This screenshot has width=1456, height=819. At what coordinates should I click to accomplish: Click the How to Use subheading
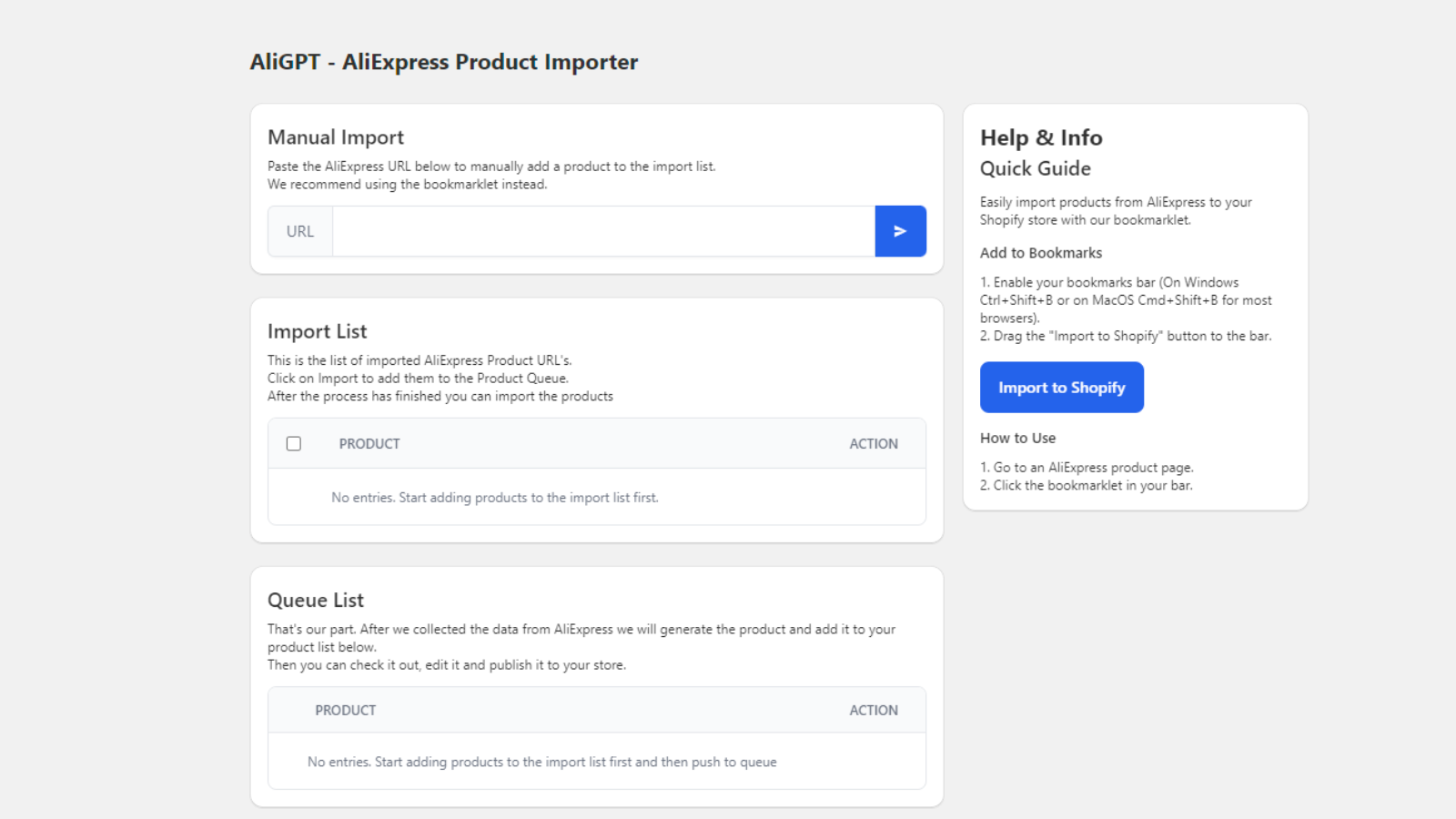1017,438
